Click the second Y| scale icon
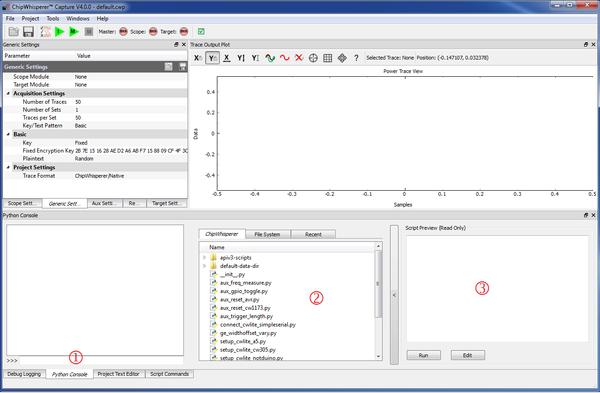The image size is (600, 393). 255,58
